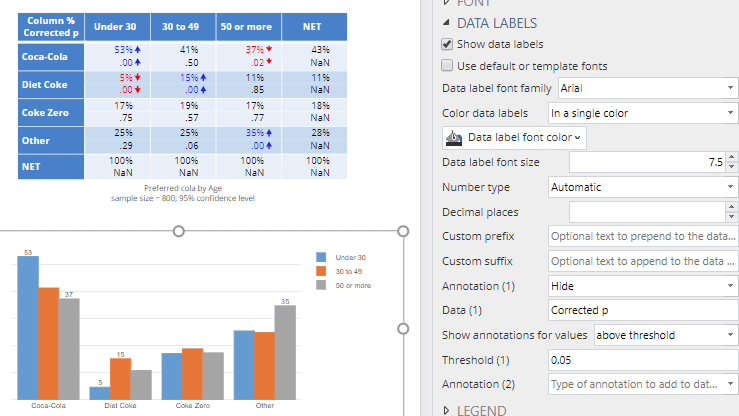This screenshot has height=416, width=739.
Task: Click the blue Under 30 legend swatch
Action: tap(320, 258)
